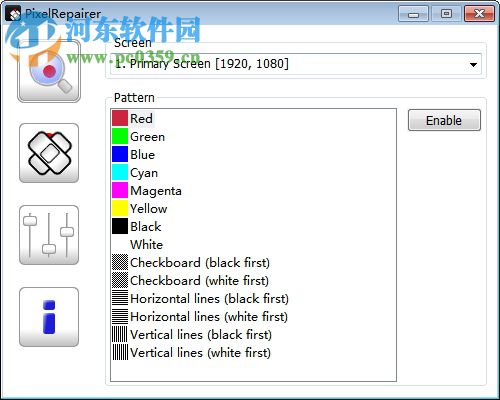
Task: Open the Screen selection dropdown
Action: pos(296,64)
